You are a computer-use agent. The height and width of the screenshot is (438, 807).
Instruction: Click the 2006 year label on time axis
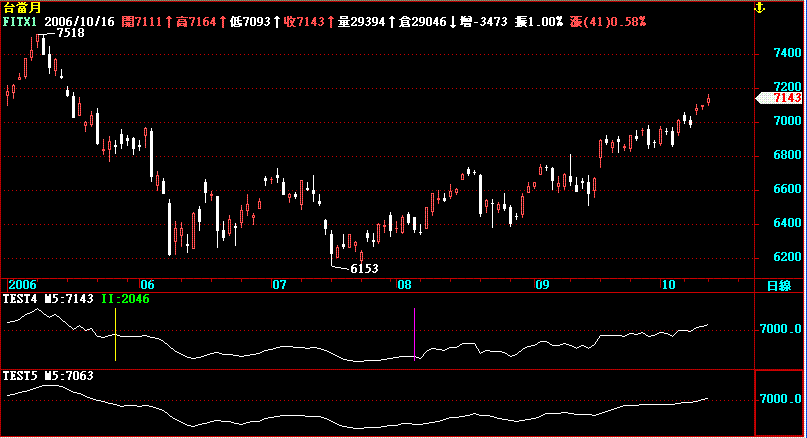[x=20, y=285]
